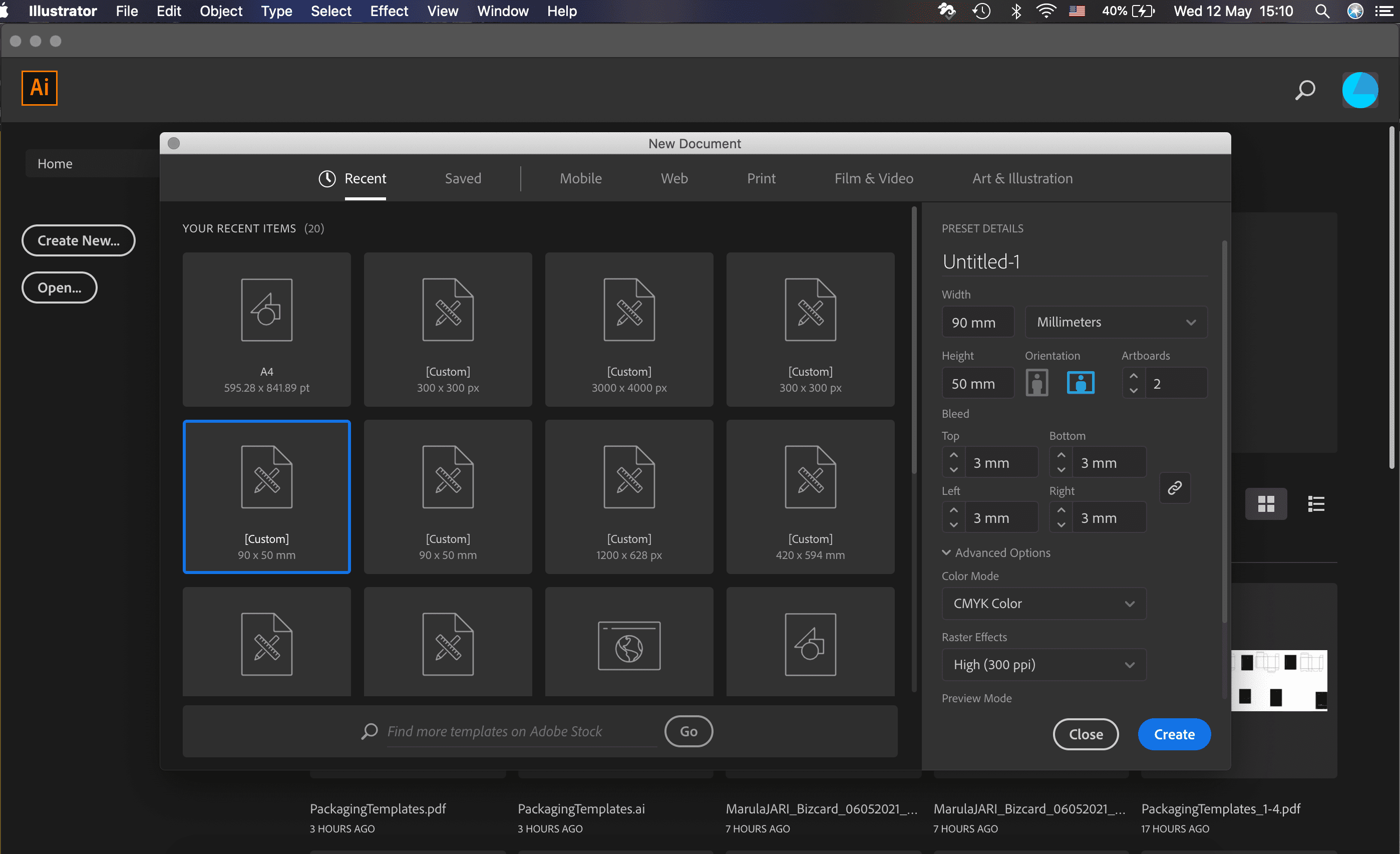Screen dimensions: 1400x854
Task: Open macOS Notification Center icon
Action: click(1383, 11)
